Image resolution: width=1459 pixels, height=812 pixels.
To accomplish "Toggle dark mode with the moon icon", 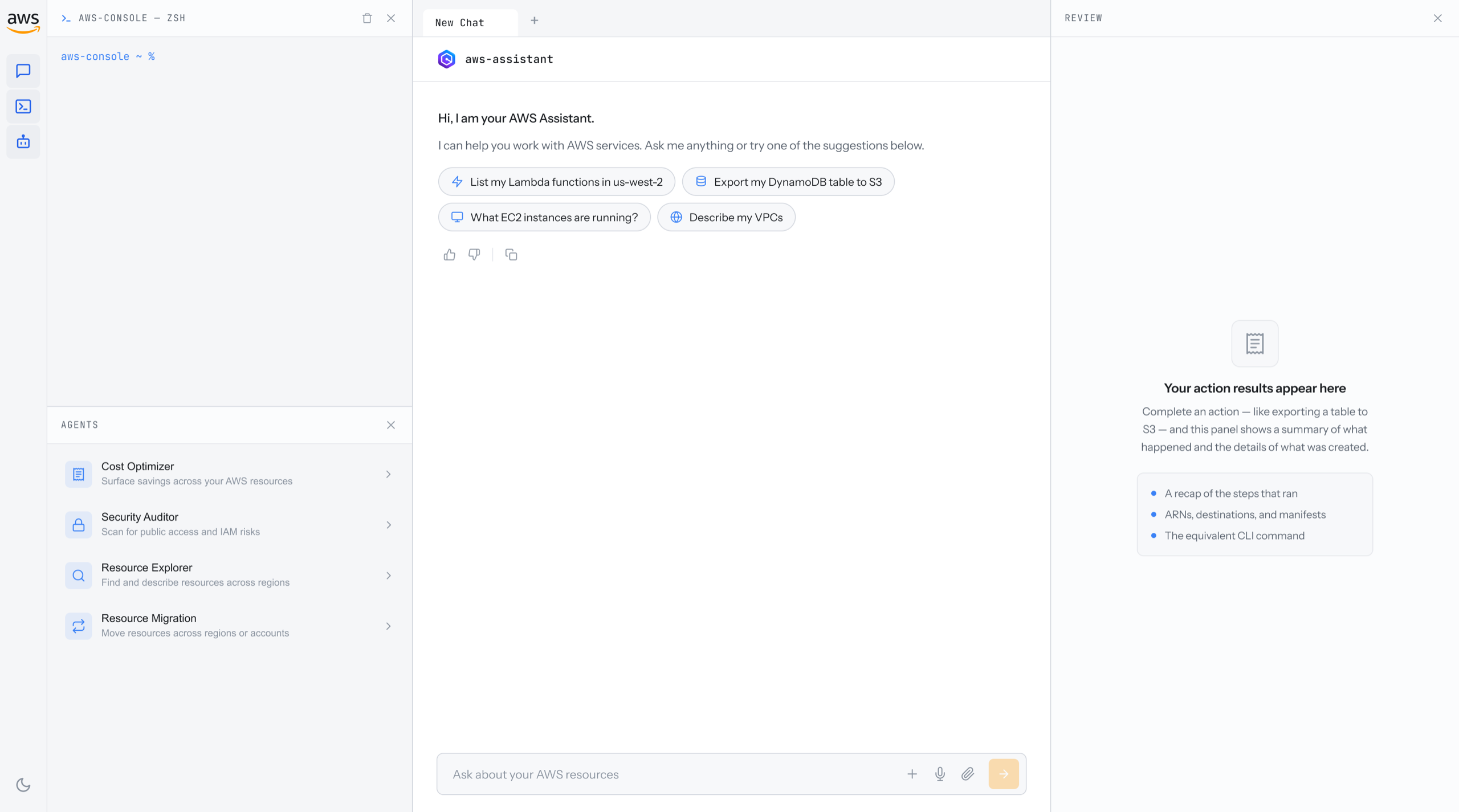I will pos(23,785).
